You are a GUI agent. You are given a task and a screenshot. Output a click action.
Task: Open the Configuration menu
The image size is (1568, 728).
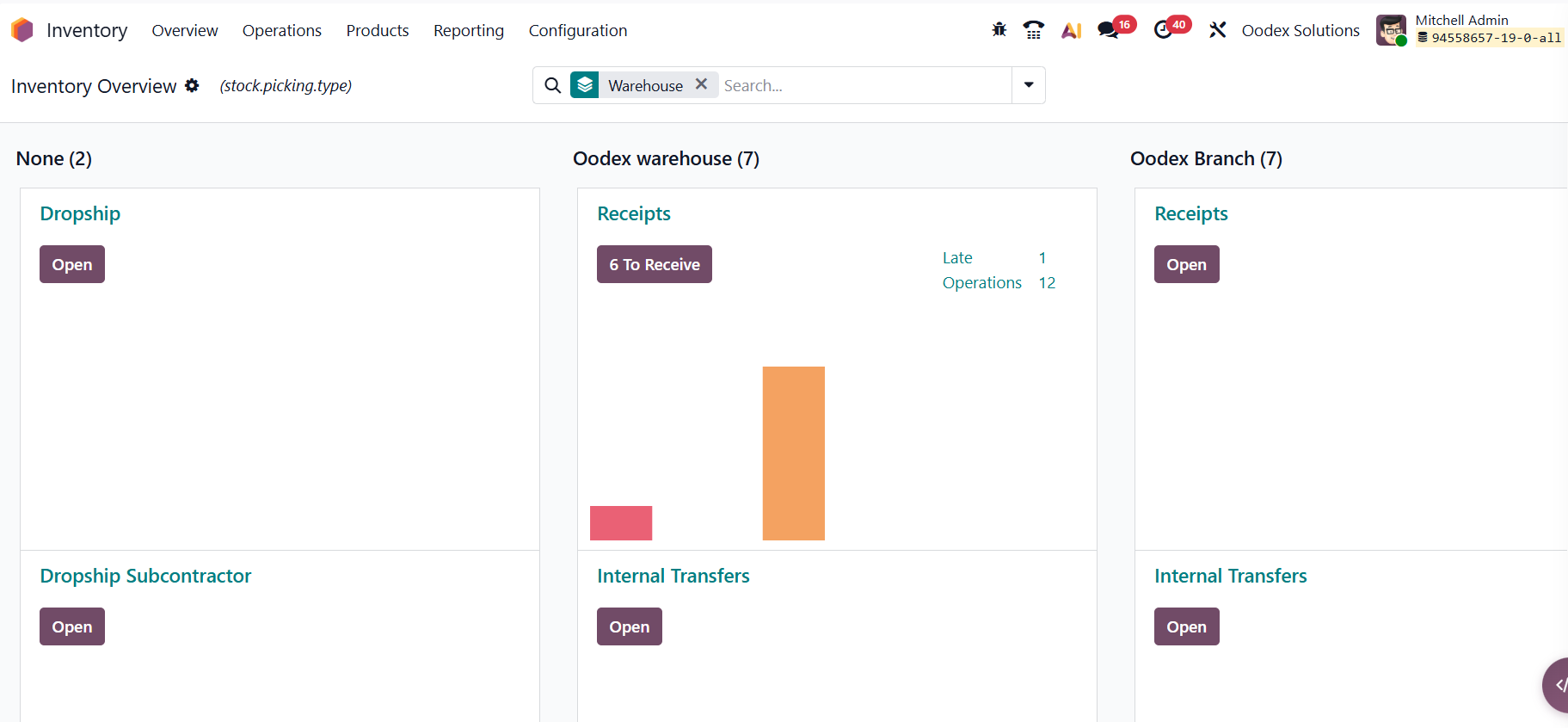tap(577, 30)
